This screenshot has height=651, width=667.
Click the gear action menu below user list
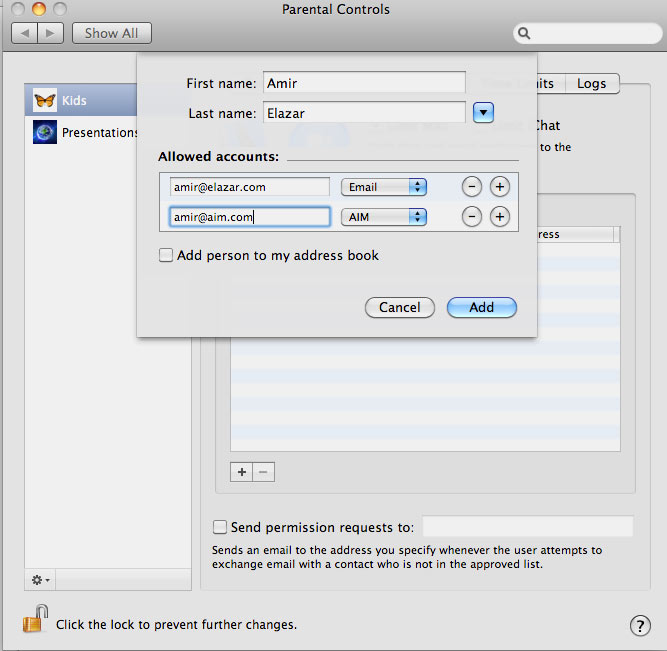(41, 580)
